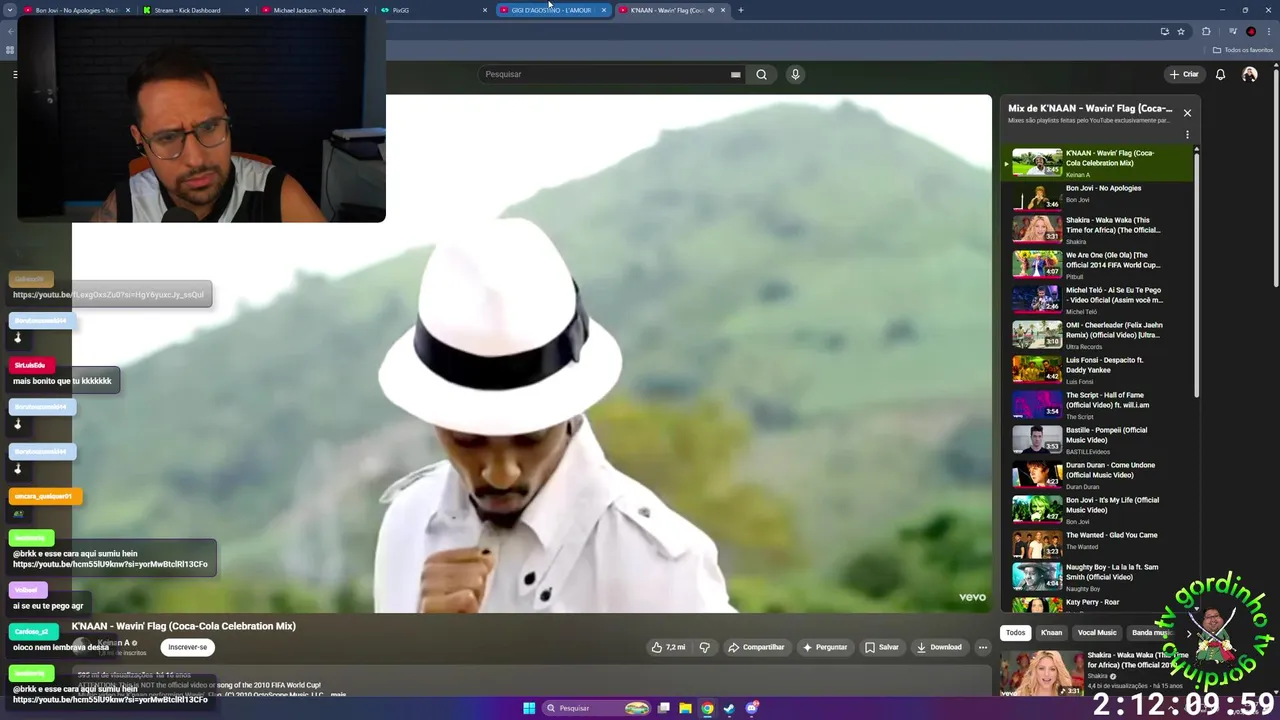The height and width of the screenshot is (720, 1280).
Task: Mute the K'NAAN tab via speaker icon
Action: coord(711,10)
